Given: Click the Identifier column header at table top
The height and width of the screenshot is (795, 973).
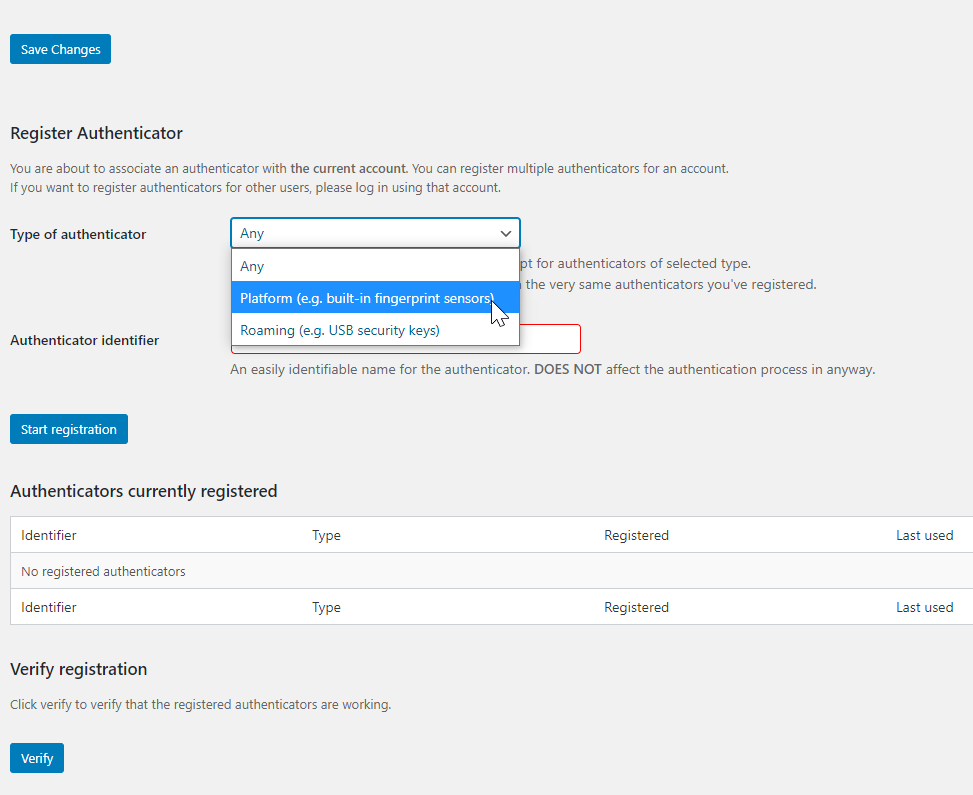Looking at the screenshot, I should point(49,535).
